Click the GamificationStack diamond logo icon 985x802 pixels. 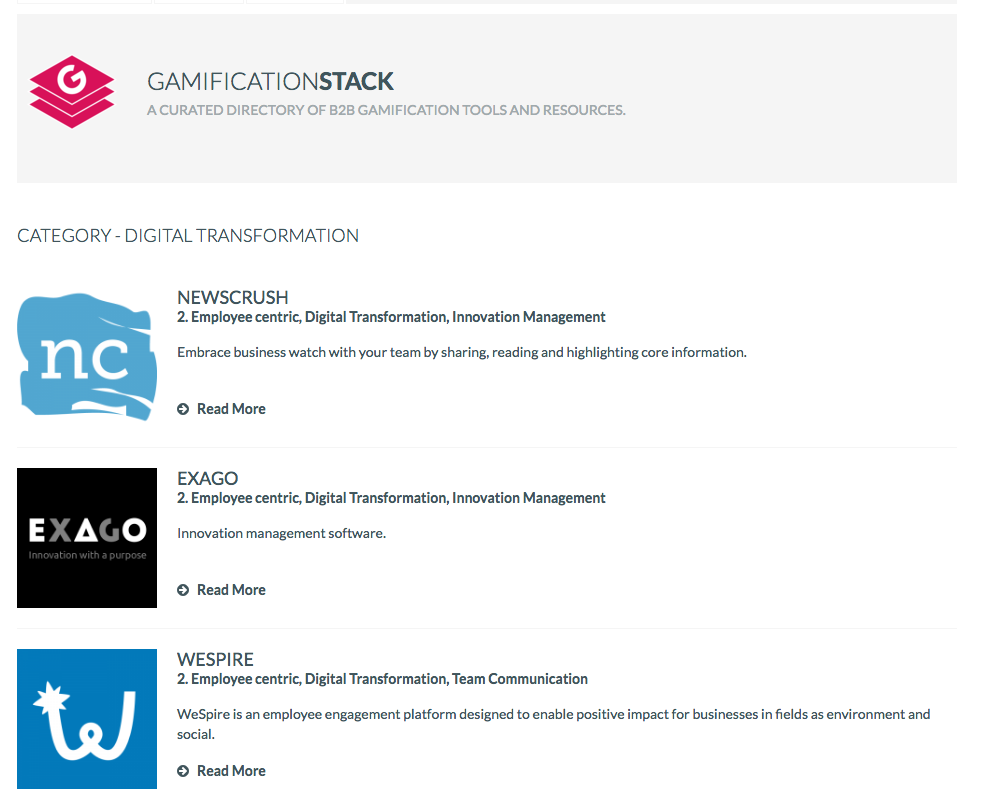[x=71, y=89]
